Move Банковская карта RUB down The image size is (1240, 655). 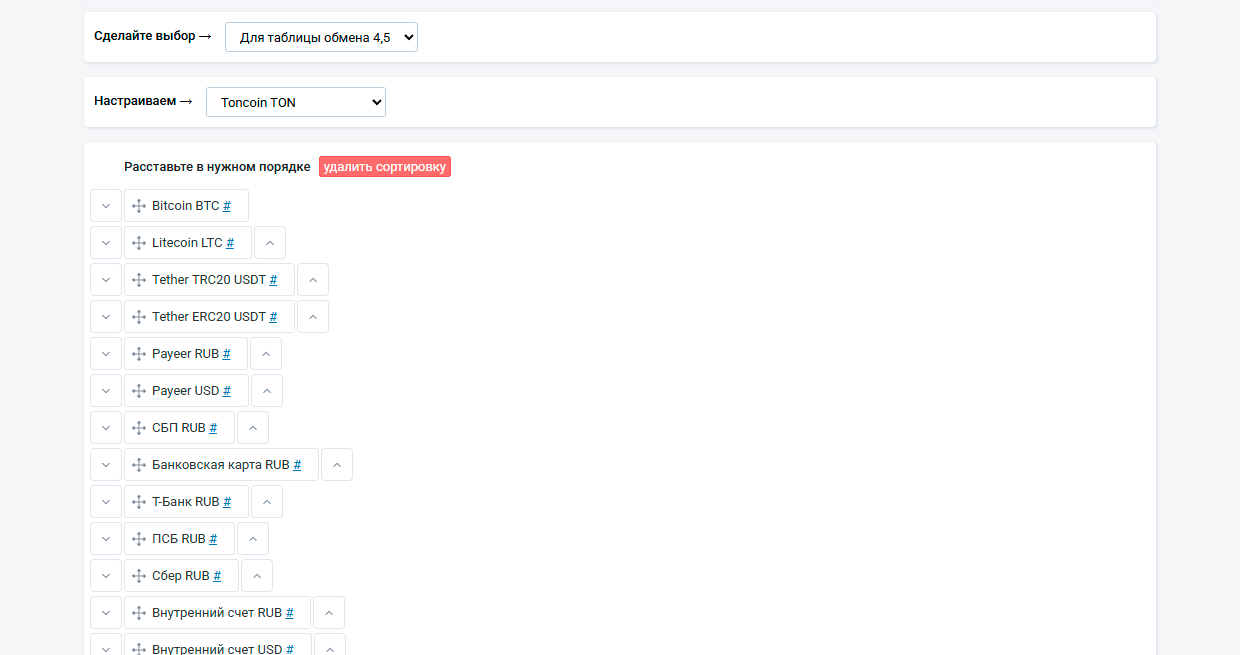point(106,465)
